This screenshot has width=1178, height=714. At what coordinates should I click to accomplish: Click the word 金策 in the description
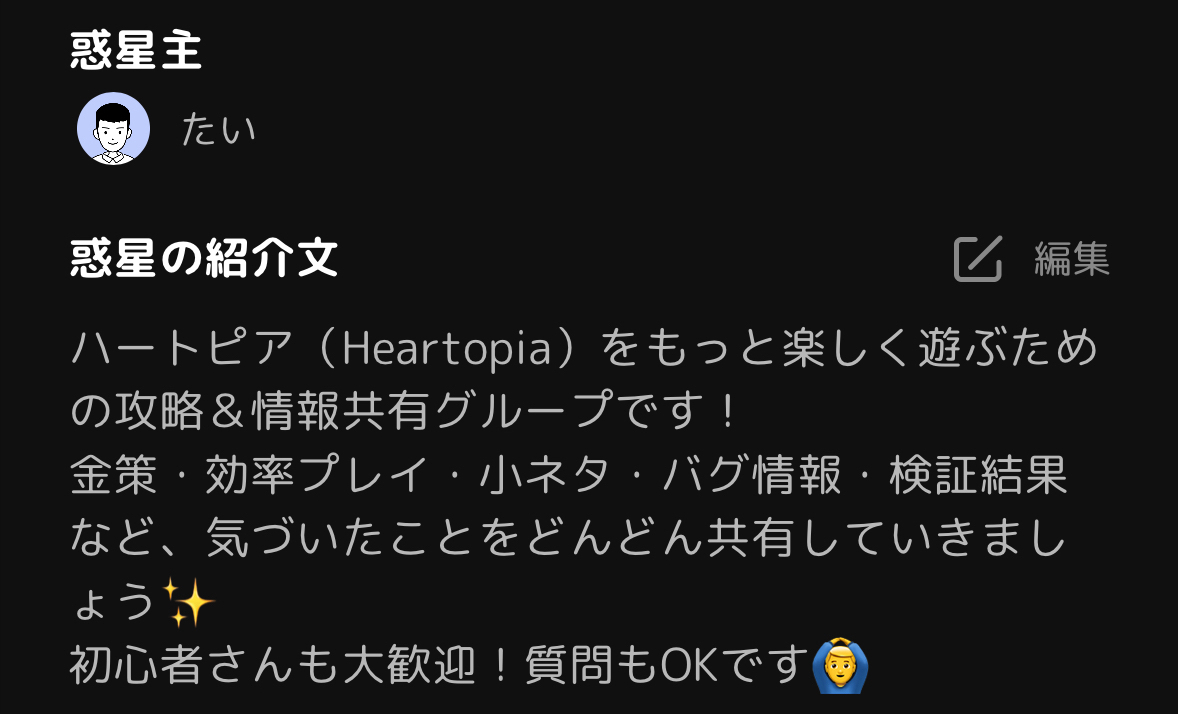(x=113, y=475)
